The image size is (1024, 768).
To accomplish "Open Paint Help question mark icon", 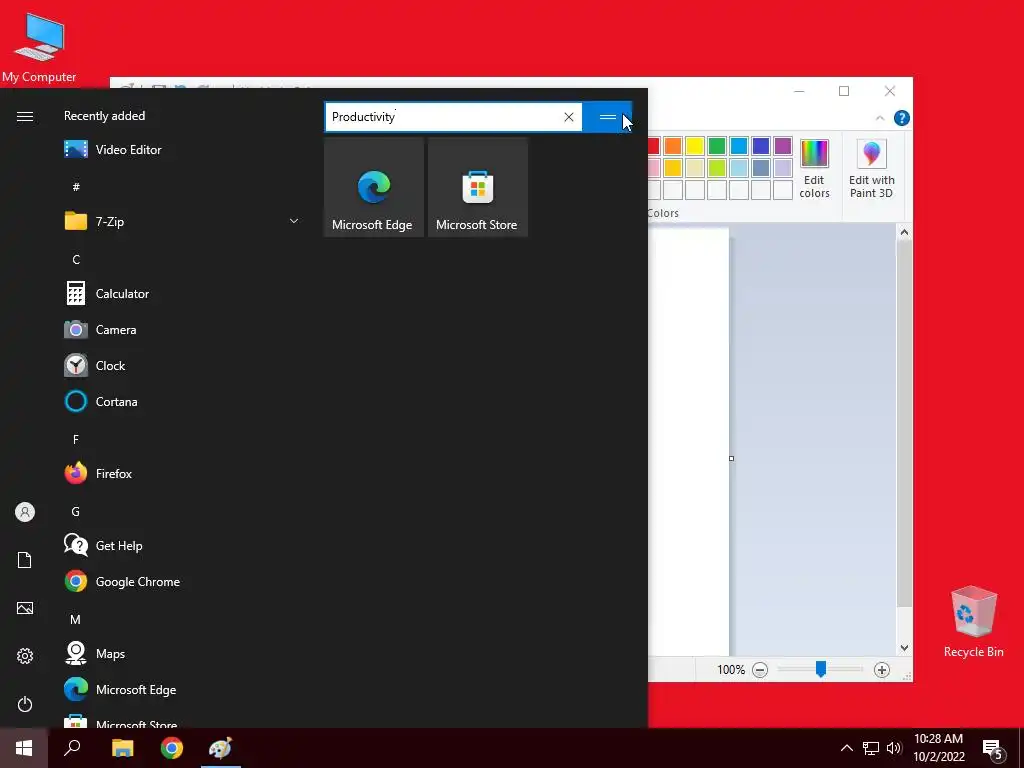I will 902,118.
